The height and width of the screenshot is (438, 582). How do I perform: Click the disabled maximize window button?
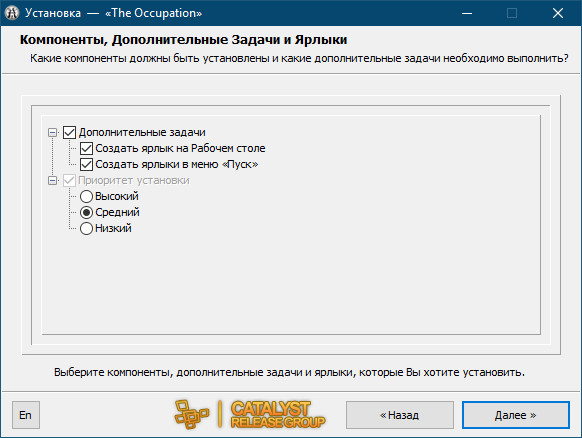pos(512,13)
